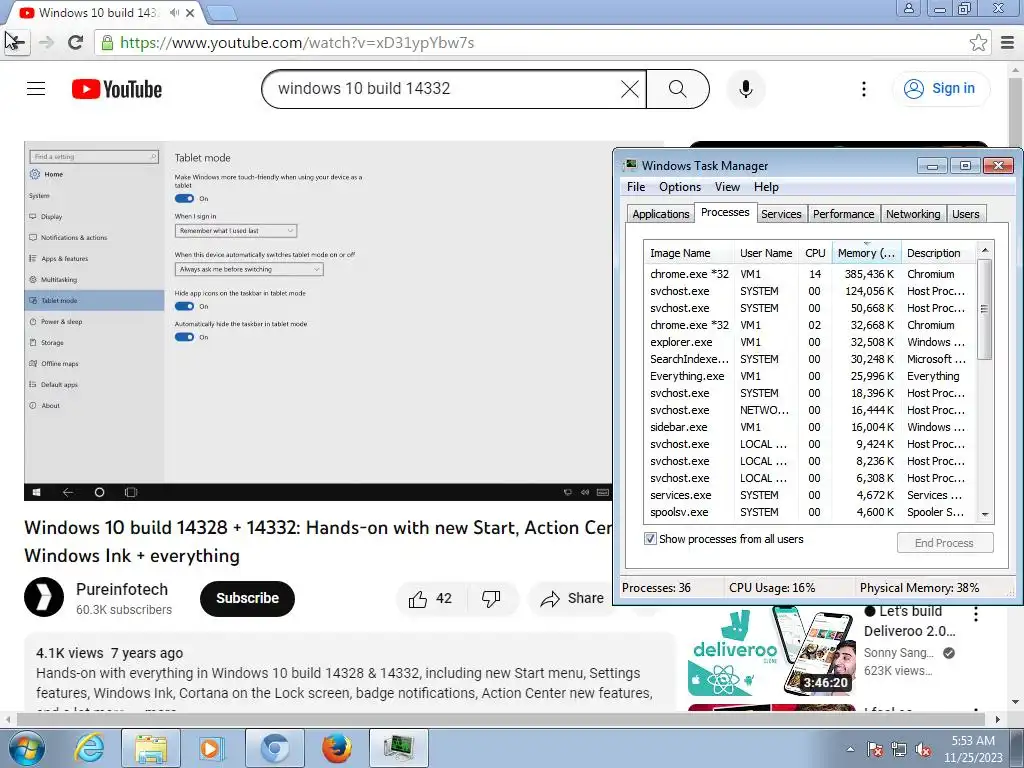
Task: Open the Windows Start button
Action: pyautogui.click(x=26, y=748)
